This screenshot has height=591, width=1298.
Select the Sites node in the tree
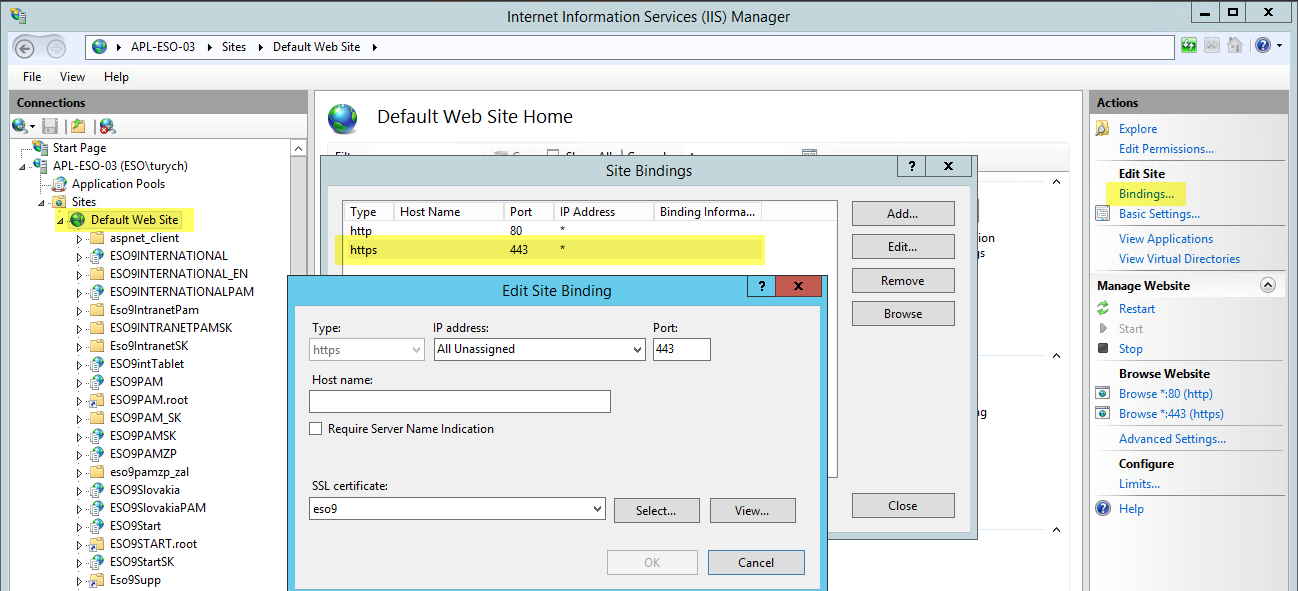tap(84, 202)
